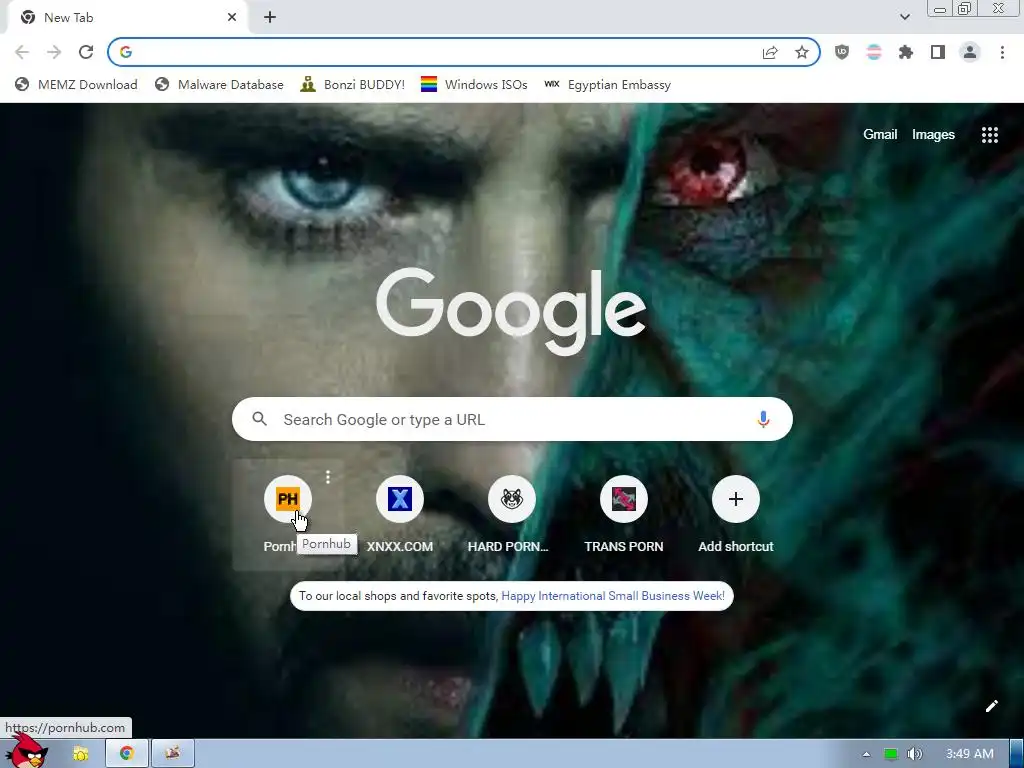Click the Google G icon in address bar
Image resolution: width=1024 pixels, height=768 pixels.
(126, 52)
